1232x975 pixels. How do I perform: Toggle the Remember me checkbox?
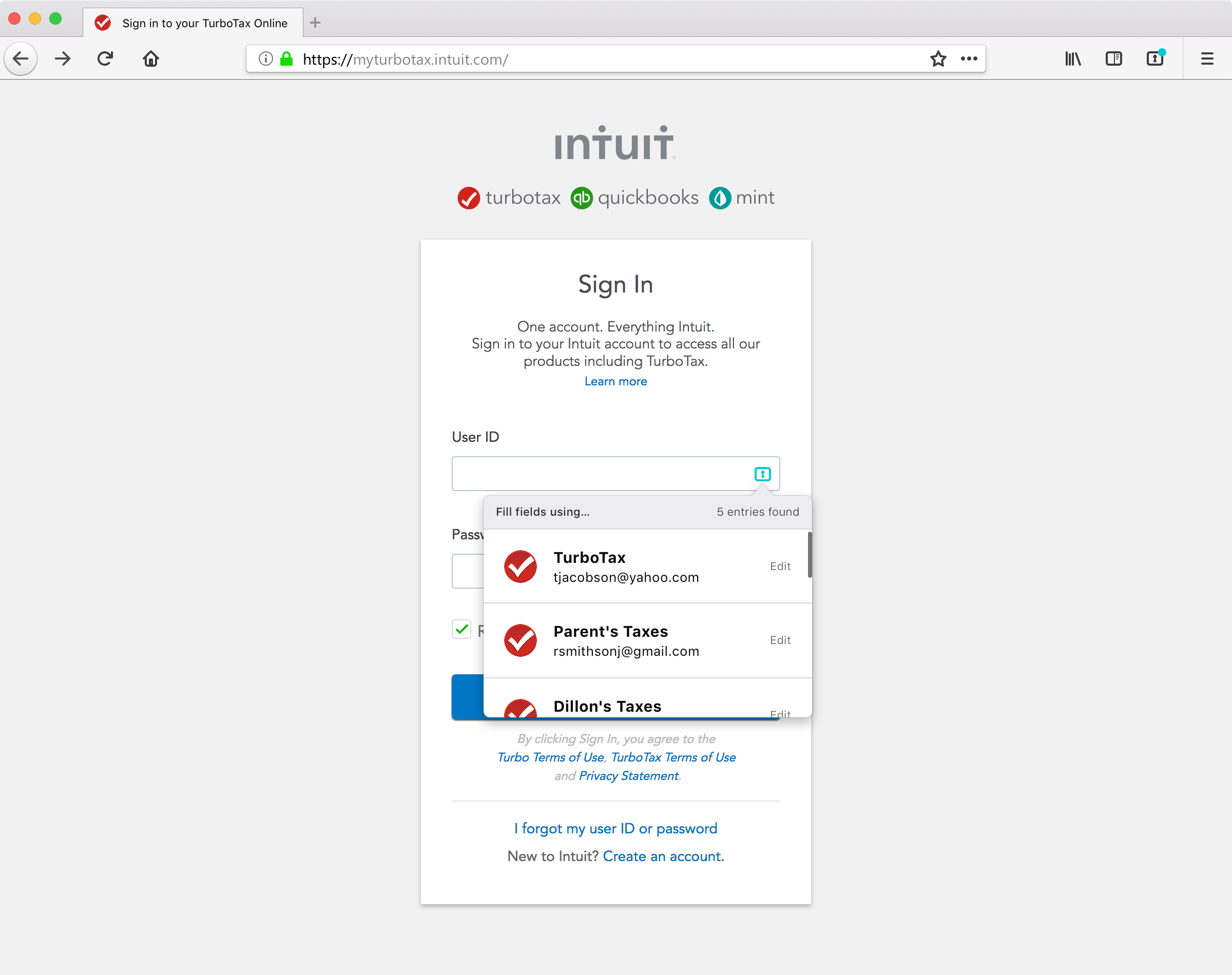pos(460,629)
